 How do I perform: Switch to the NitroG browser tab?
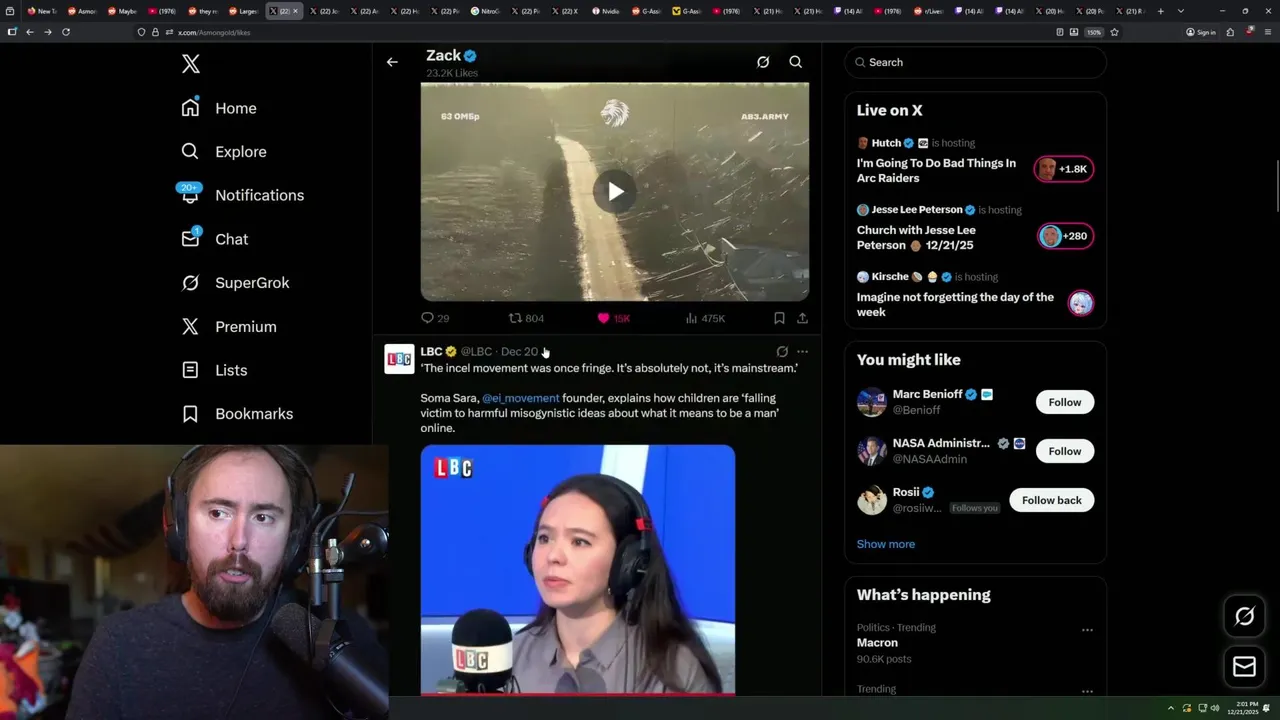click(485, 11)
